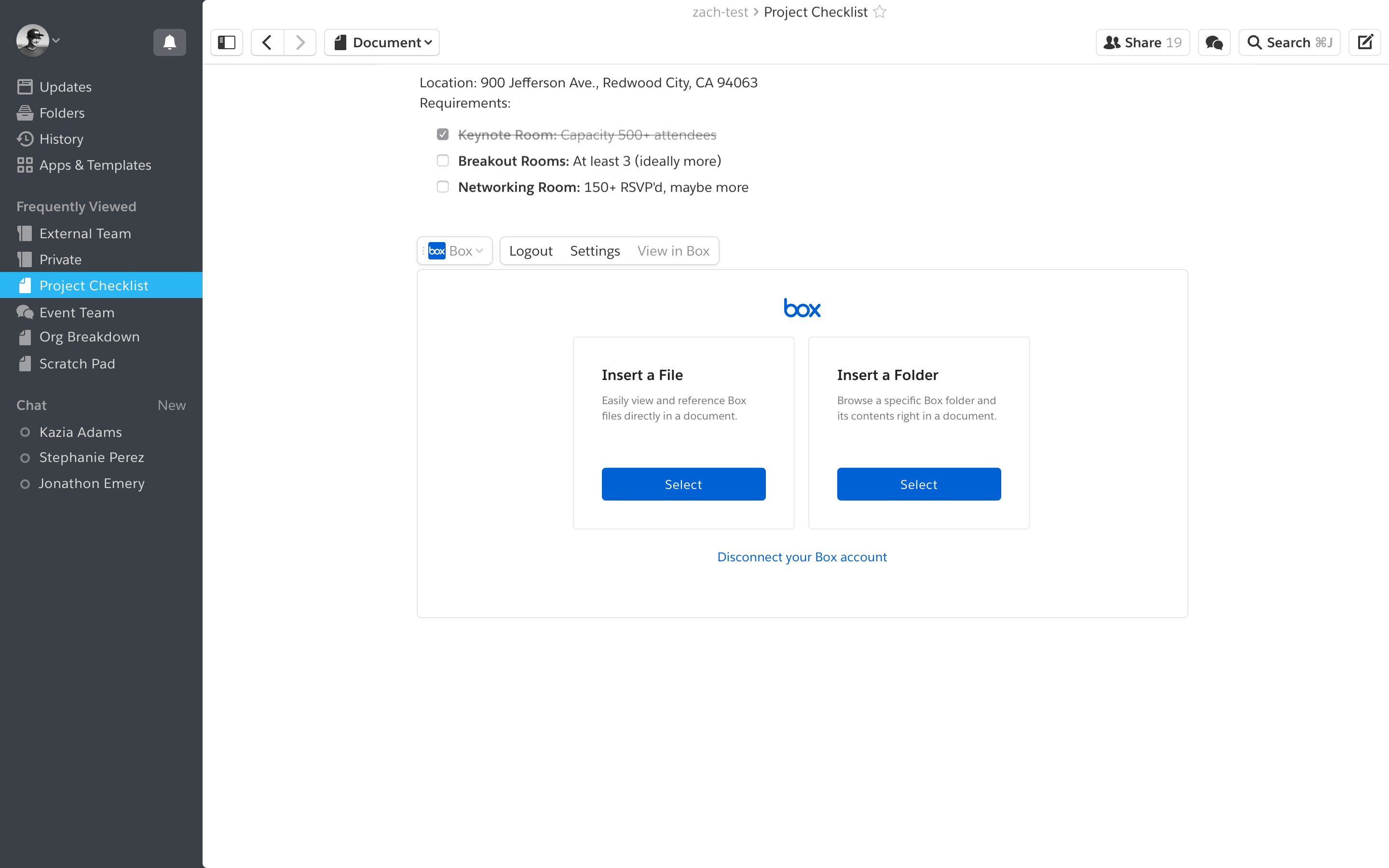This screenshot has width=1389, height=868.
Task: Check the Networking Room checkbox
Action: [443, 187]
